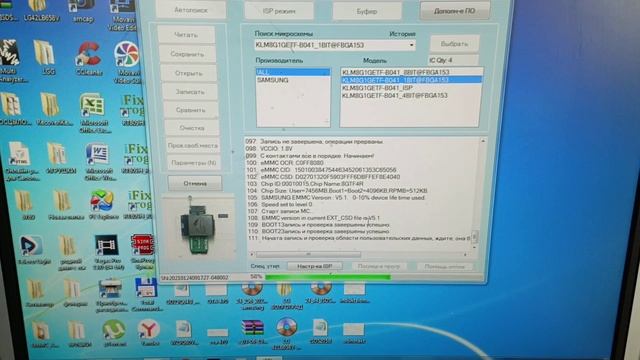Click log line 109 BOOT1 written successfully
The height and width of the screenshot is (360, 640).
pyautogui.click(x=318, y=225)
